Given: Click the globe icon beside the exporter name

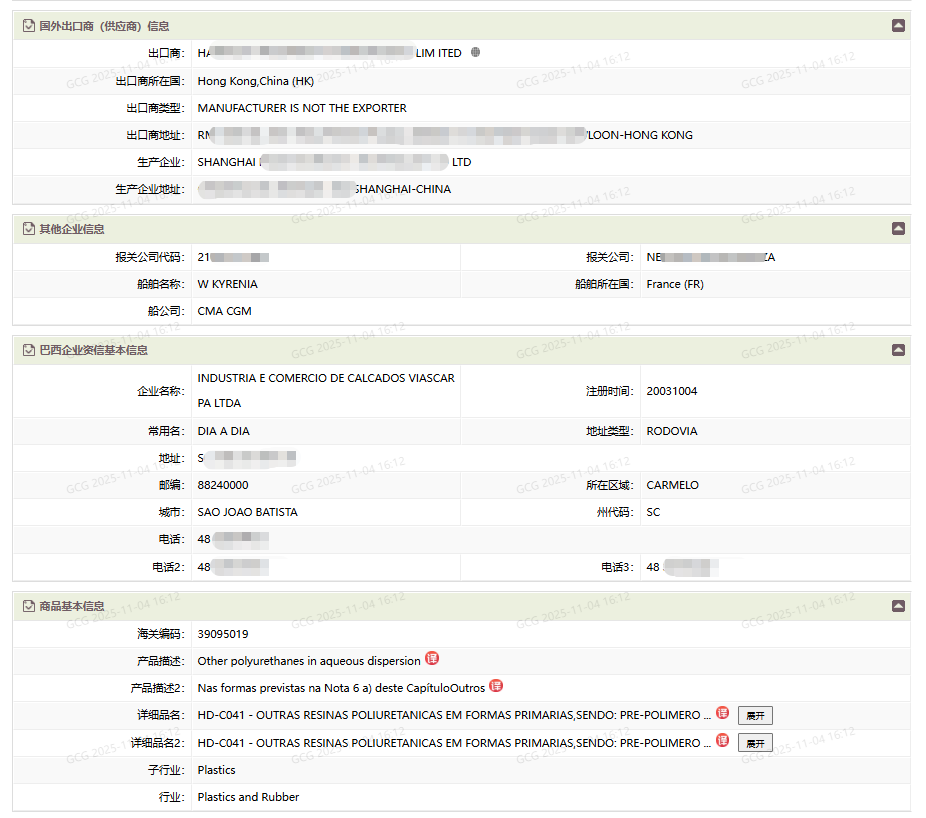Looking at the screenshot, I should [x=475, y=53].
